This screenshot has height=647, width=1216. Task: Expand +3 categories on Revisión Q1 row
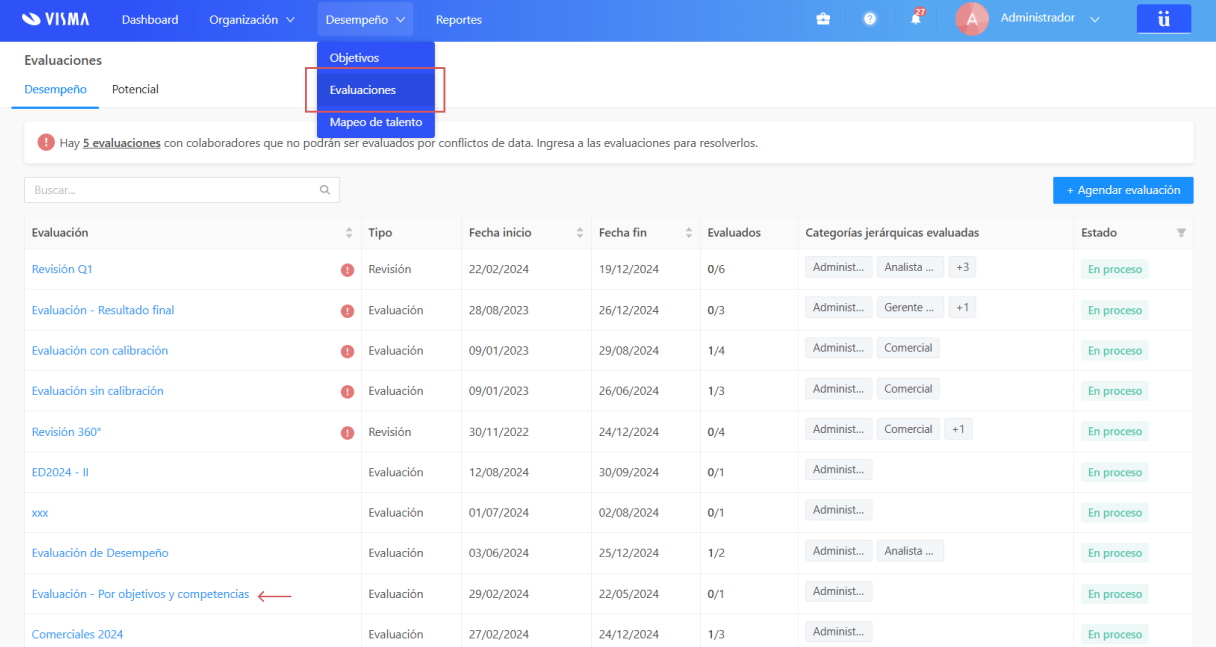tap(961, 267)
